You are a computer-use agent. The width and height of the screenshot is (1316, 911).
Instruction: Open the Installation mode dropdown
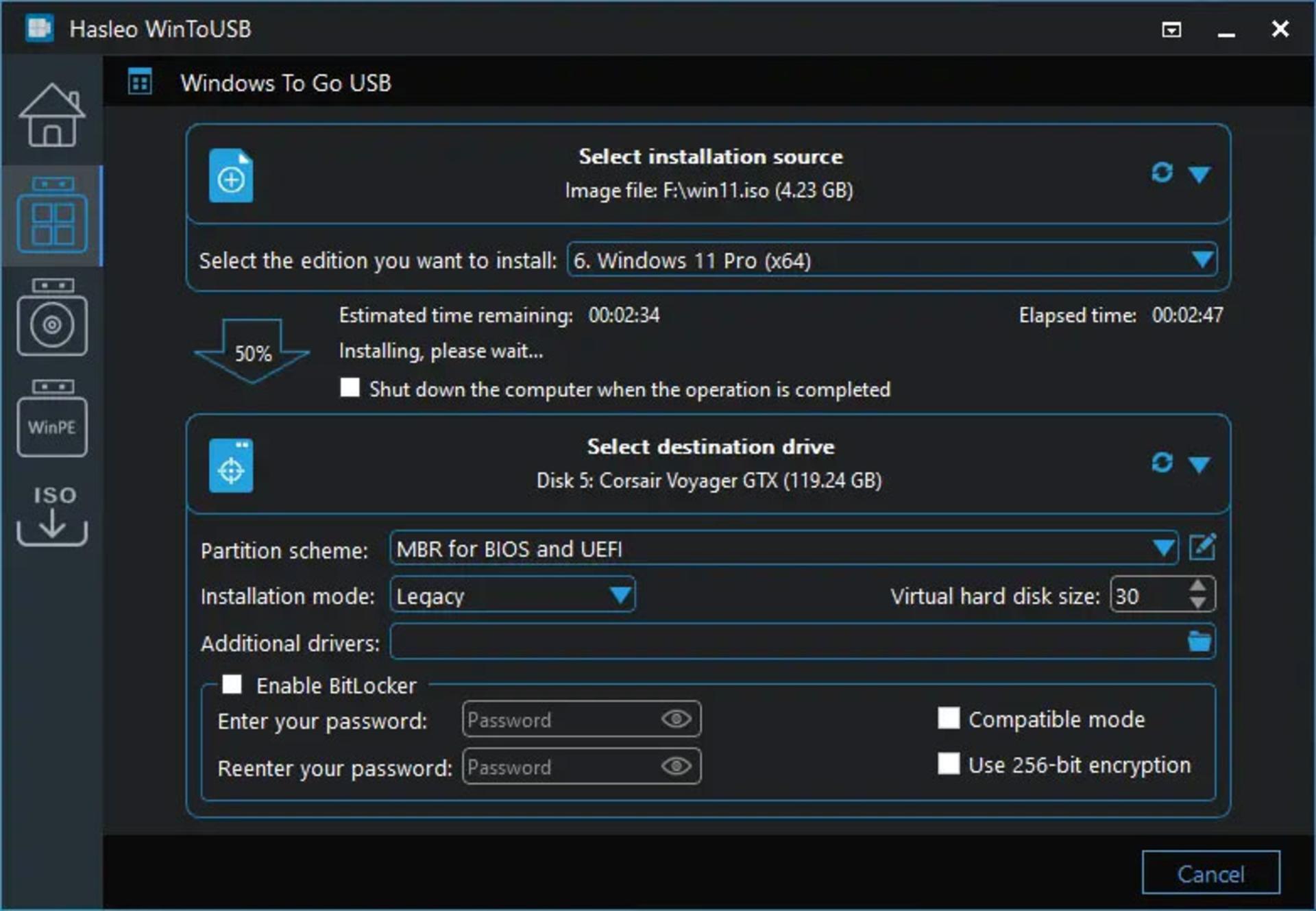coord(512,595)
